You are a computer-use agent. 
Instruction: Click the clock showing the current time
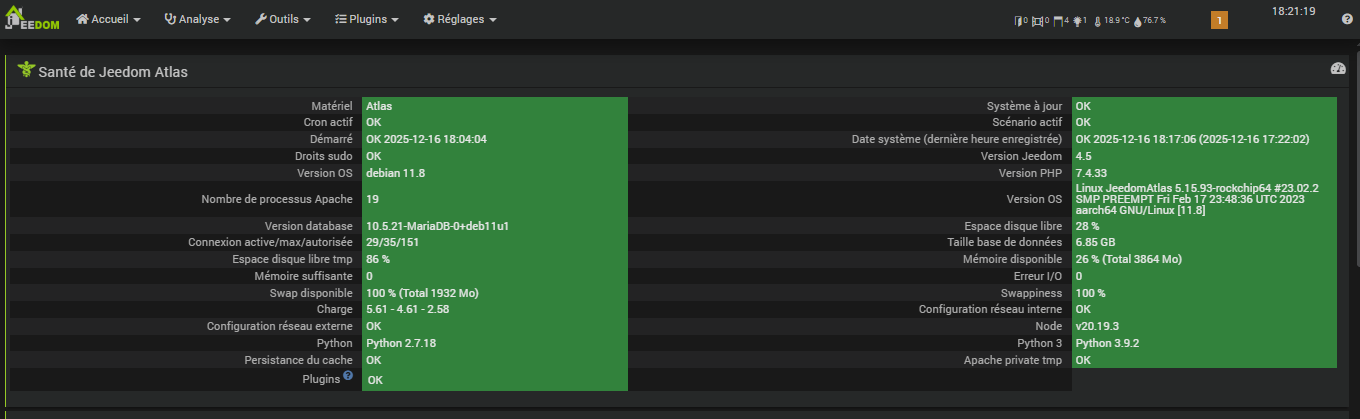(x=1293, y=12)
